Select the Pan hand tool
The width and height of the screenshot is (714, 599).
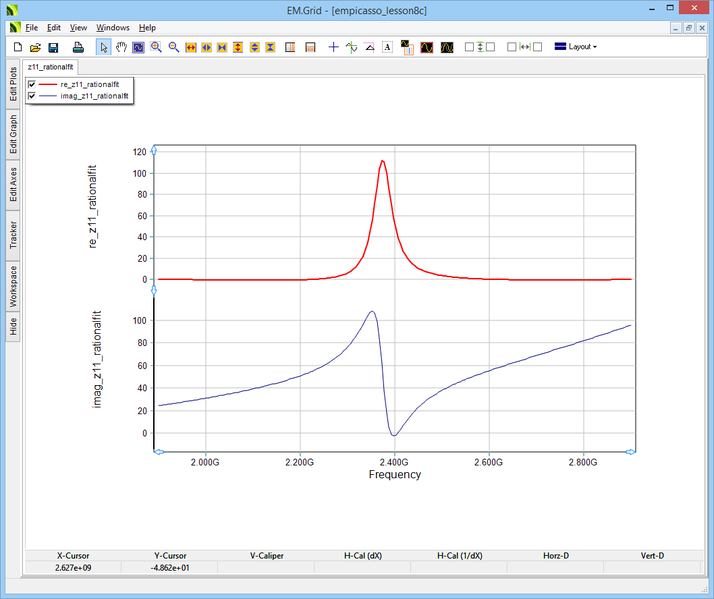(121, 47)
